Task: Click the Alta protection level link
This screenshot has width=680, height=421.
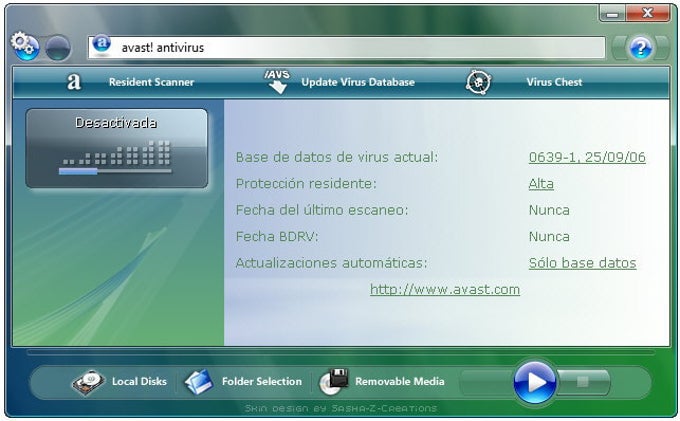Action: (x=541, y=184)
